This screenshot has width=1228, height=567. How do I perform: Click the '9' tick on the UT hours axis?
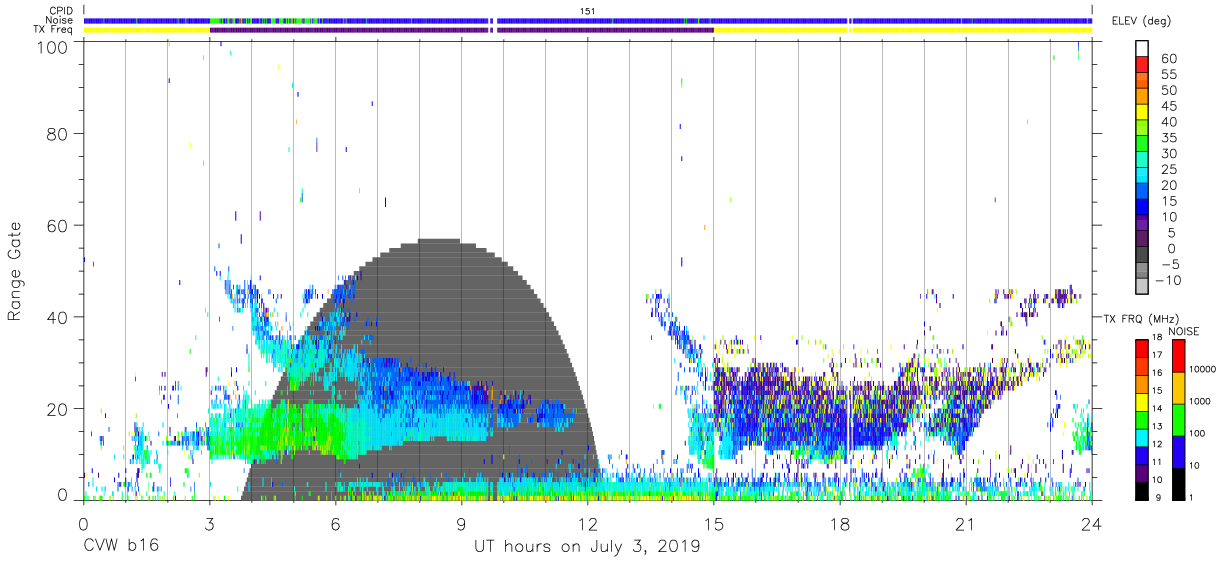461,523
